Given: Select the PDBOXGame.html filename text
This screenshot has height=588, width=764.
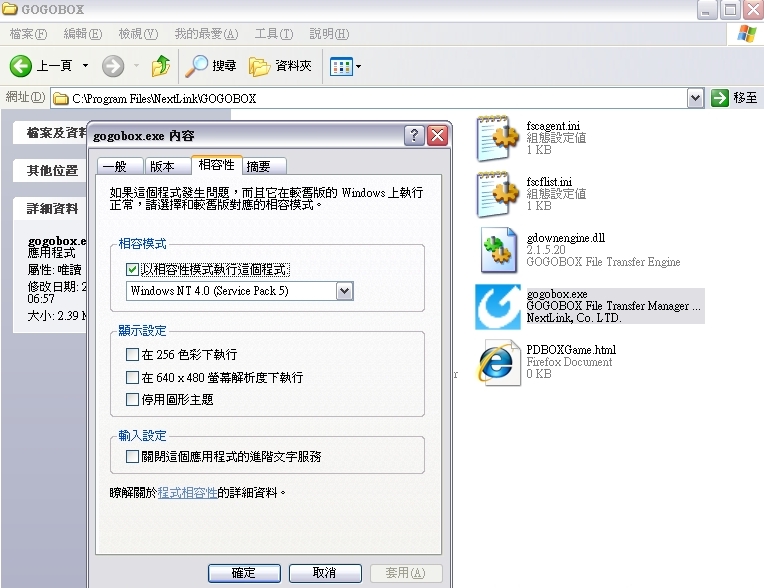Looking at the screenshot, I should coord(571,350).
